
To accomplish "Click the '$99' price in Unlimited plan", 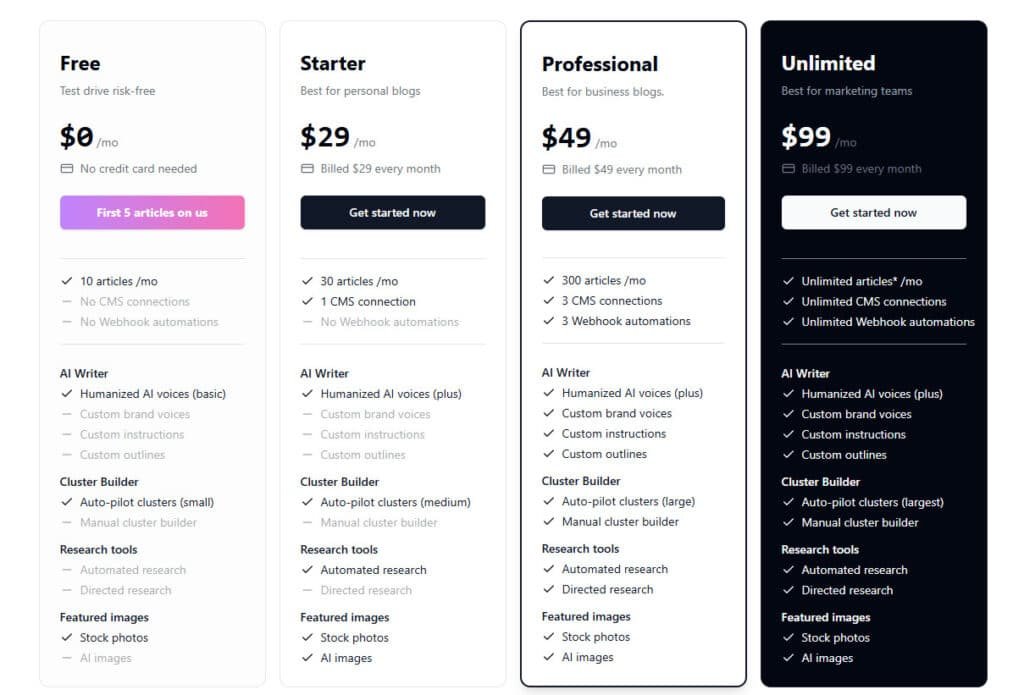I will [x=804, y=137].
